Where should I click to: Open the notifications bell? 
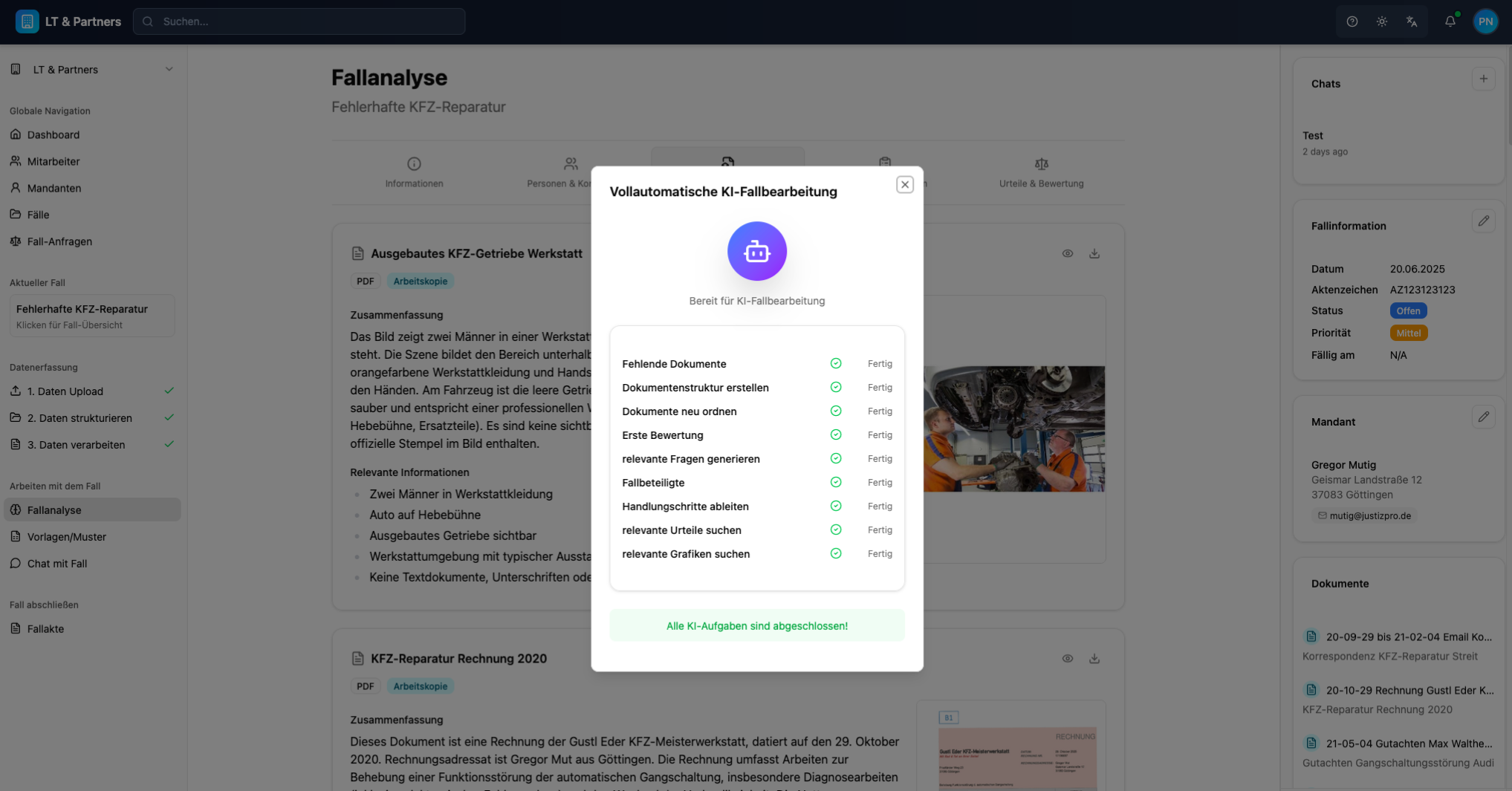tap(1450, 22)
